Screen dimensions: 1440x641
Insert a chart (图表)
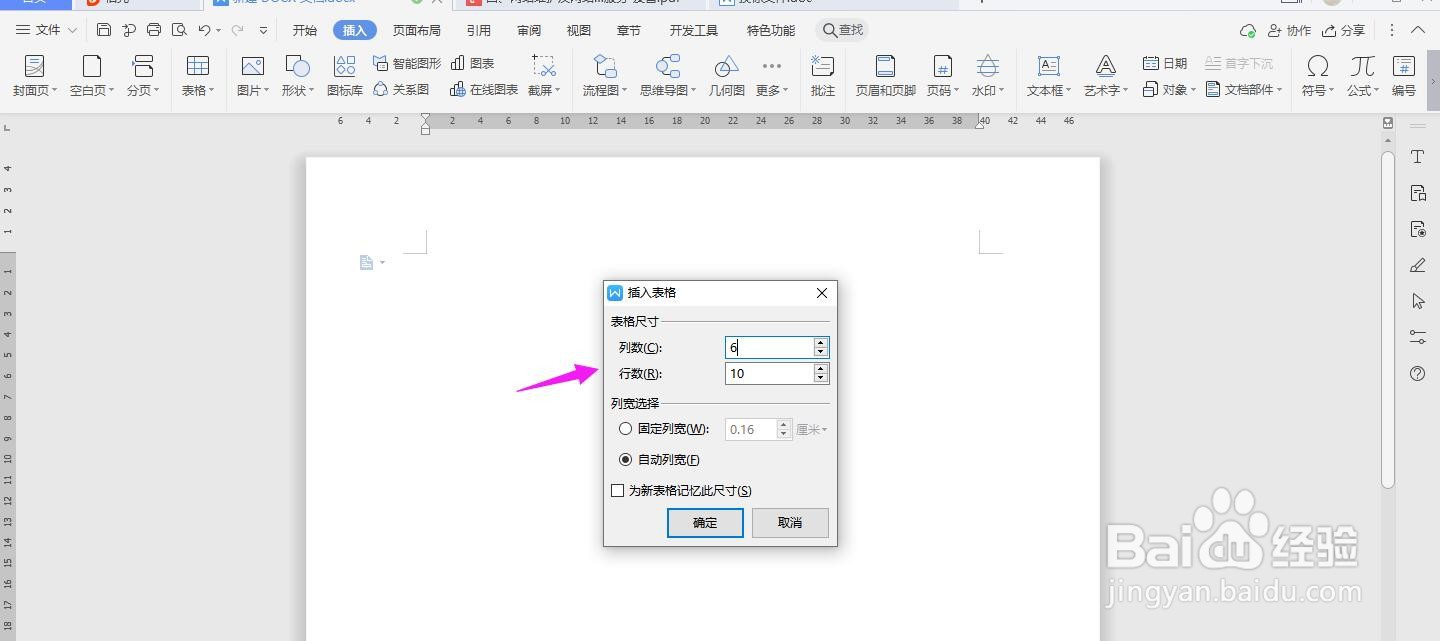(473, 63)
